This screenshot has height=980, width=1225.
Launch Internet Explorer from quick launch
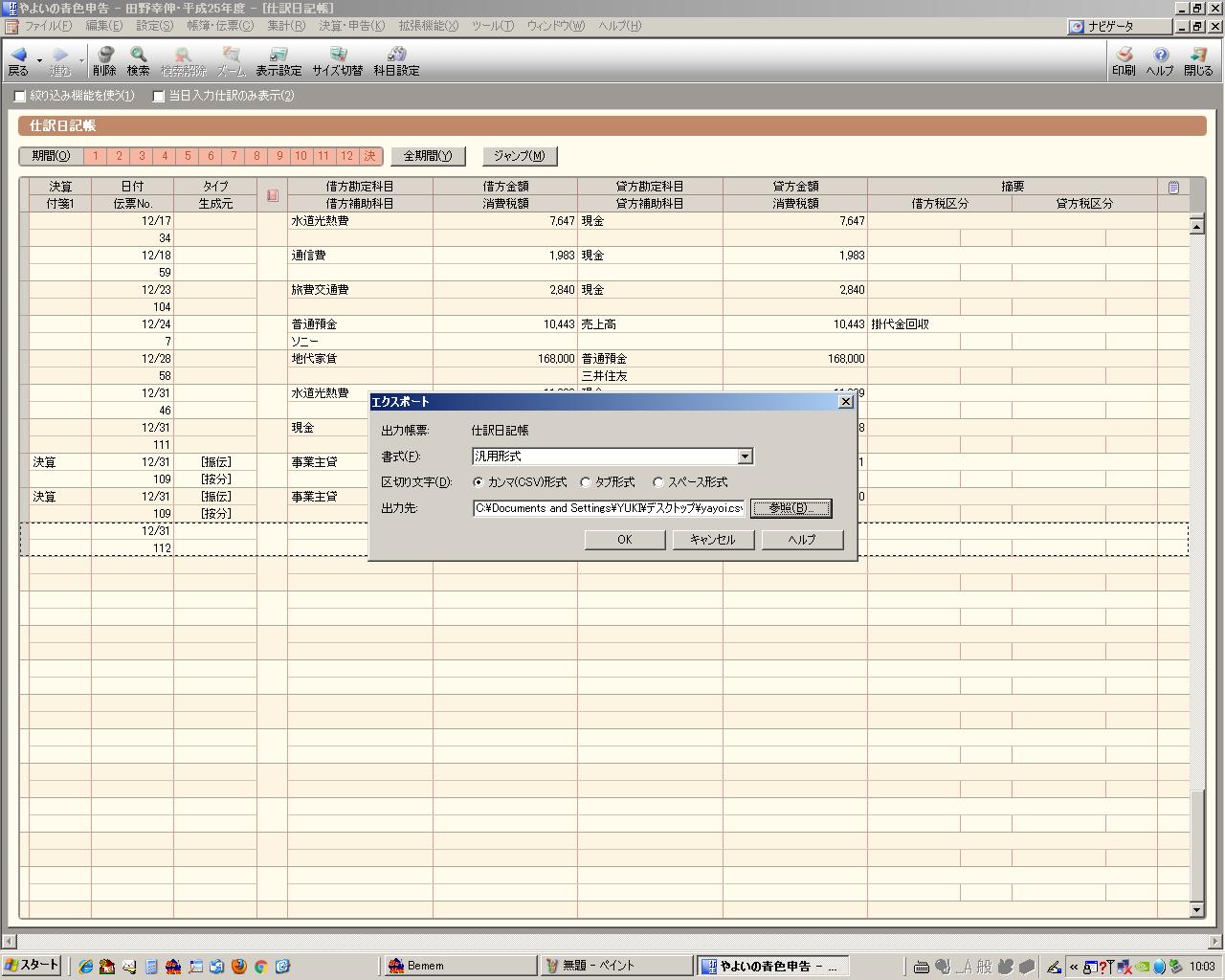pyautogui.click(x=86, y=967)
